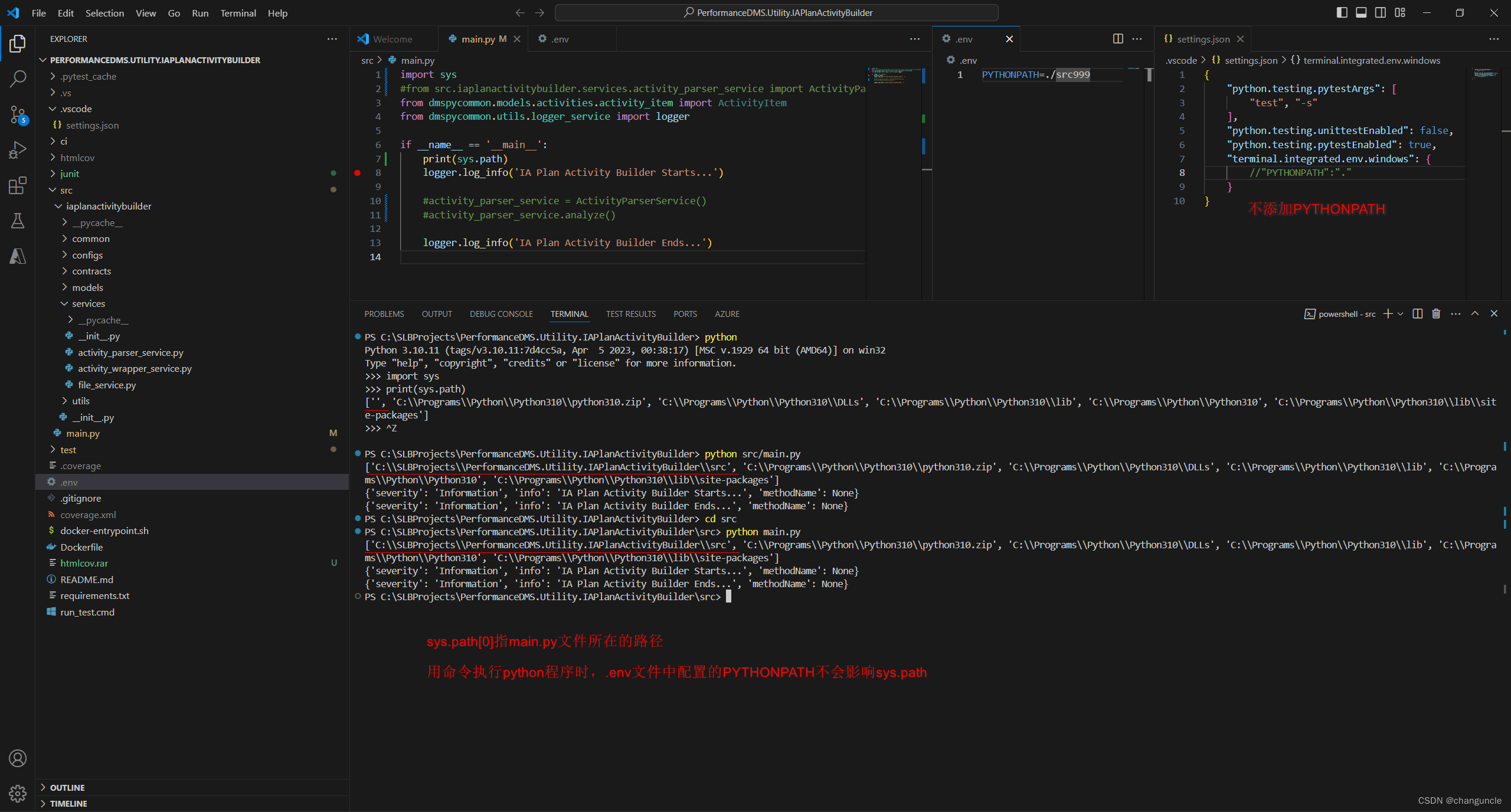Kill terminal with trash icon
Screen dimensions: 1511x812
[x=1436, y=314]
